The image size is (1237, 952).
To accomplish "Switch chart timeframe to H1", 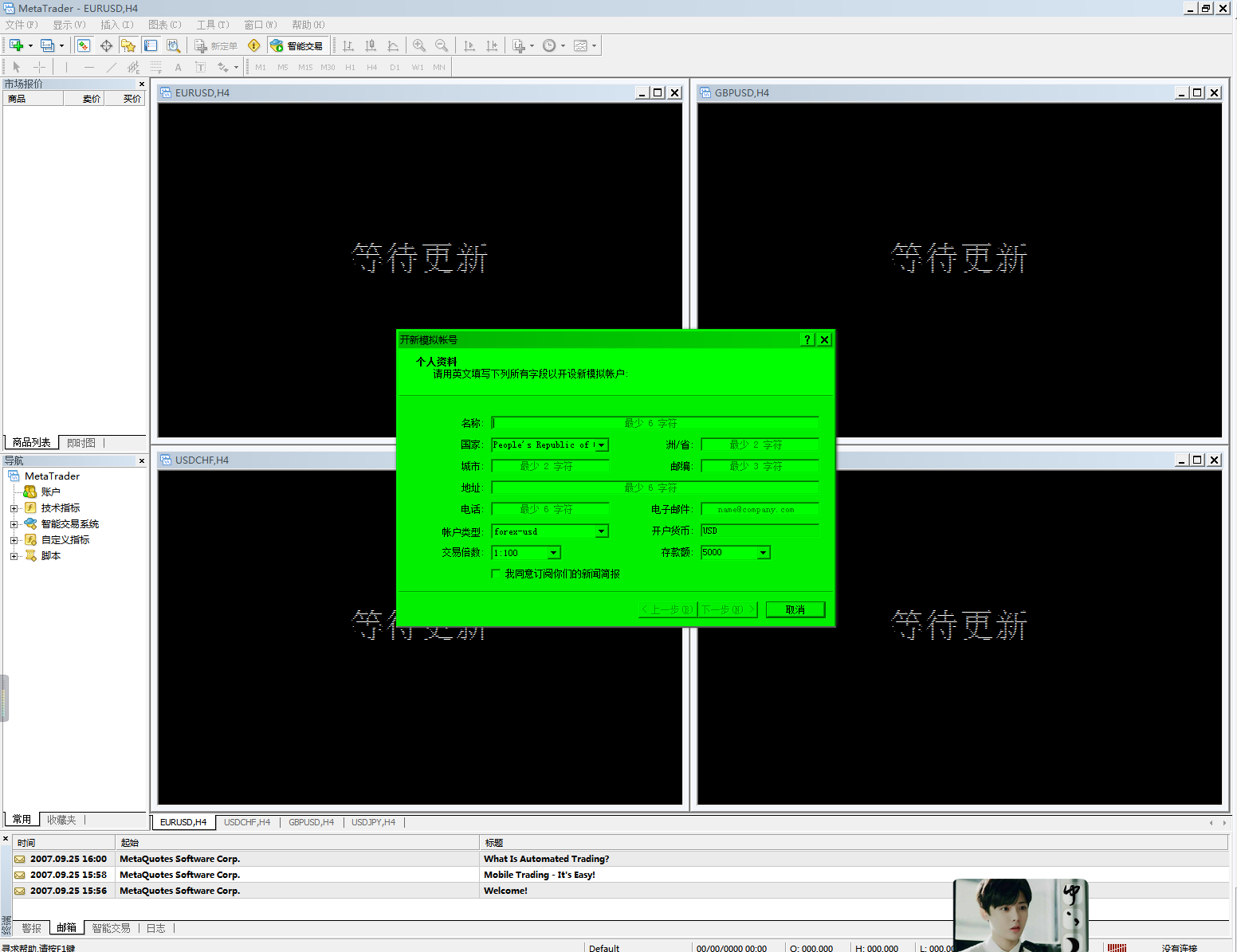I will pyautogui.click(x=350, y=67).
